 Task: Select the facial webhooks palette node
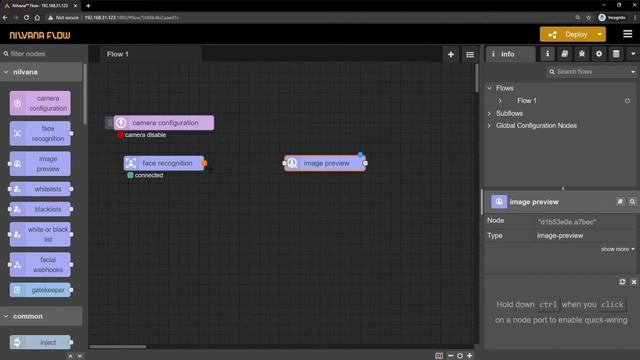[x=40, y=264]
